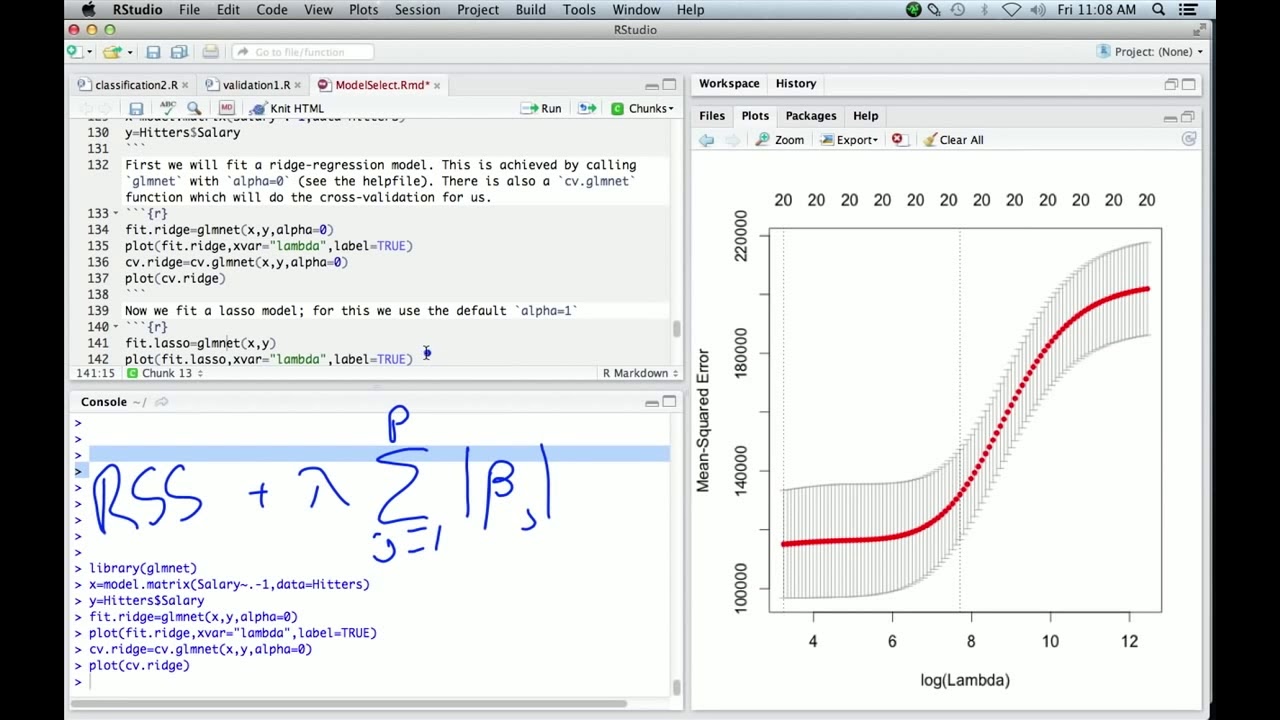Image resolution: width=1280 pixels, height=720 pixels.
Task: Click the Wi-Fi status icon
Action: (x=1011, y=10)
